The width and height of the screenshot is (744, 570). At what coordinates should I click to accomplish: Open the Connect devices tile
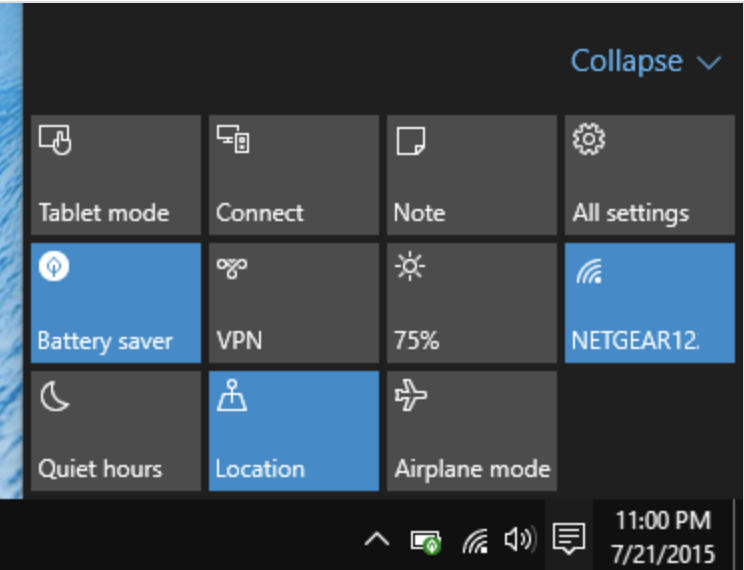point(294,175)
